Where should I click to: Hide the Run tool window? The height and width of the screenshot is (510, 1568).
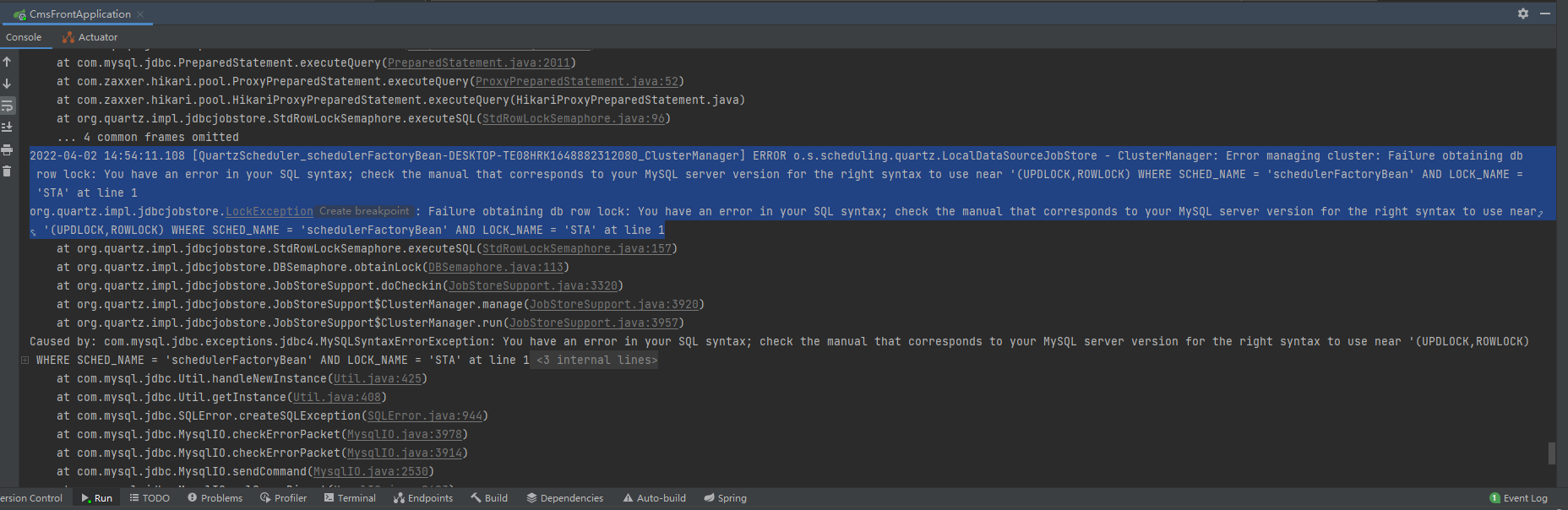tap(1545, 14)
